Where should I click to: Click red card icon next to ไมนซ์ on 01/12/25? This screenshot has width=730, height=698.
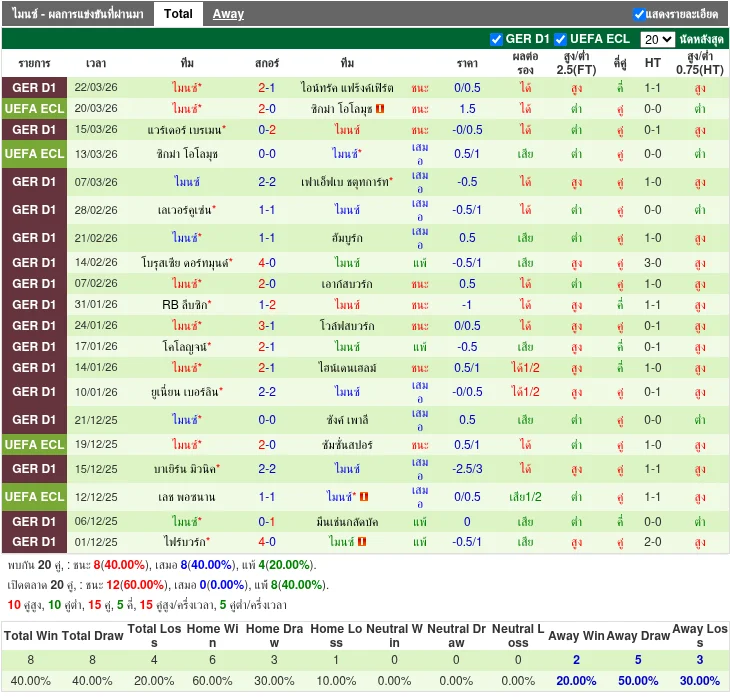[x=361, y=542]
